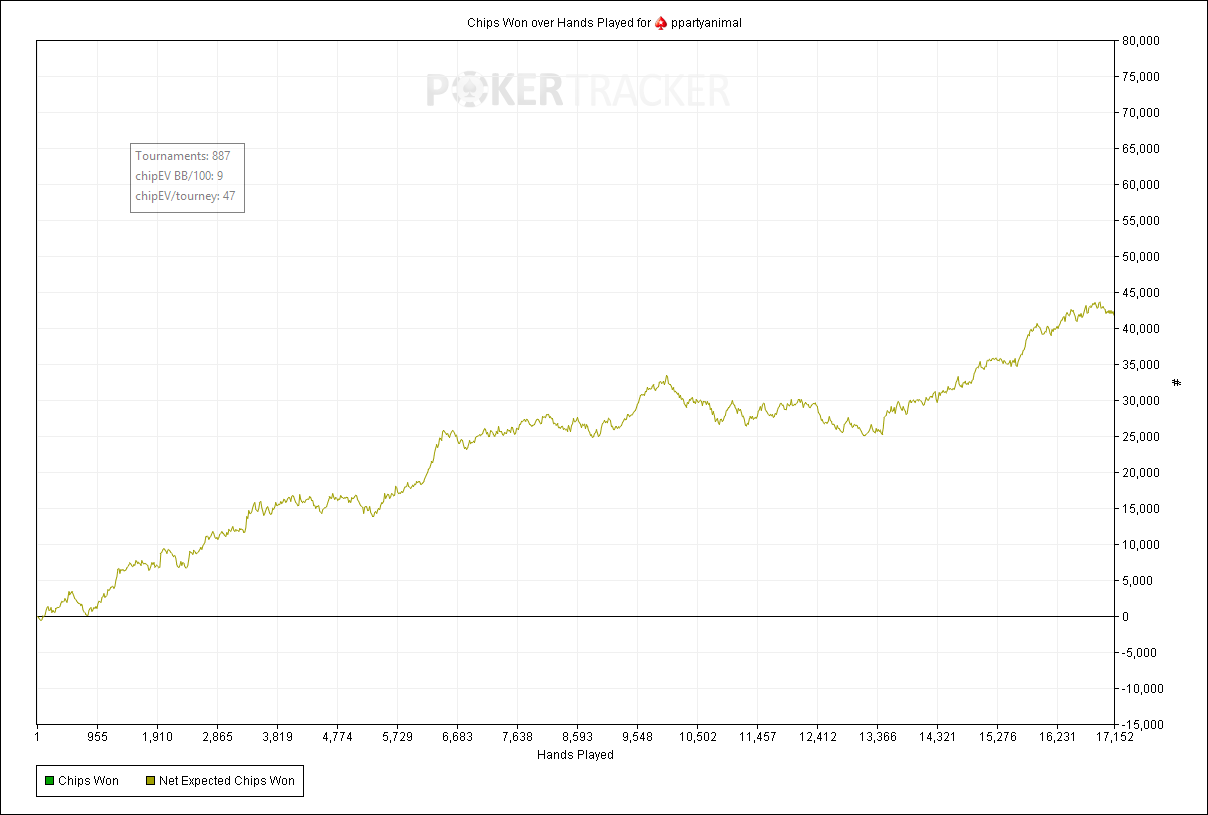
Task: Click the Chips Won legend entry
Action: coord(81,781)
